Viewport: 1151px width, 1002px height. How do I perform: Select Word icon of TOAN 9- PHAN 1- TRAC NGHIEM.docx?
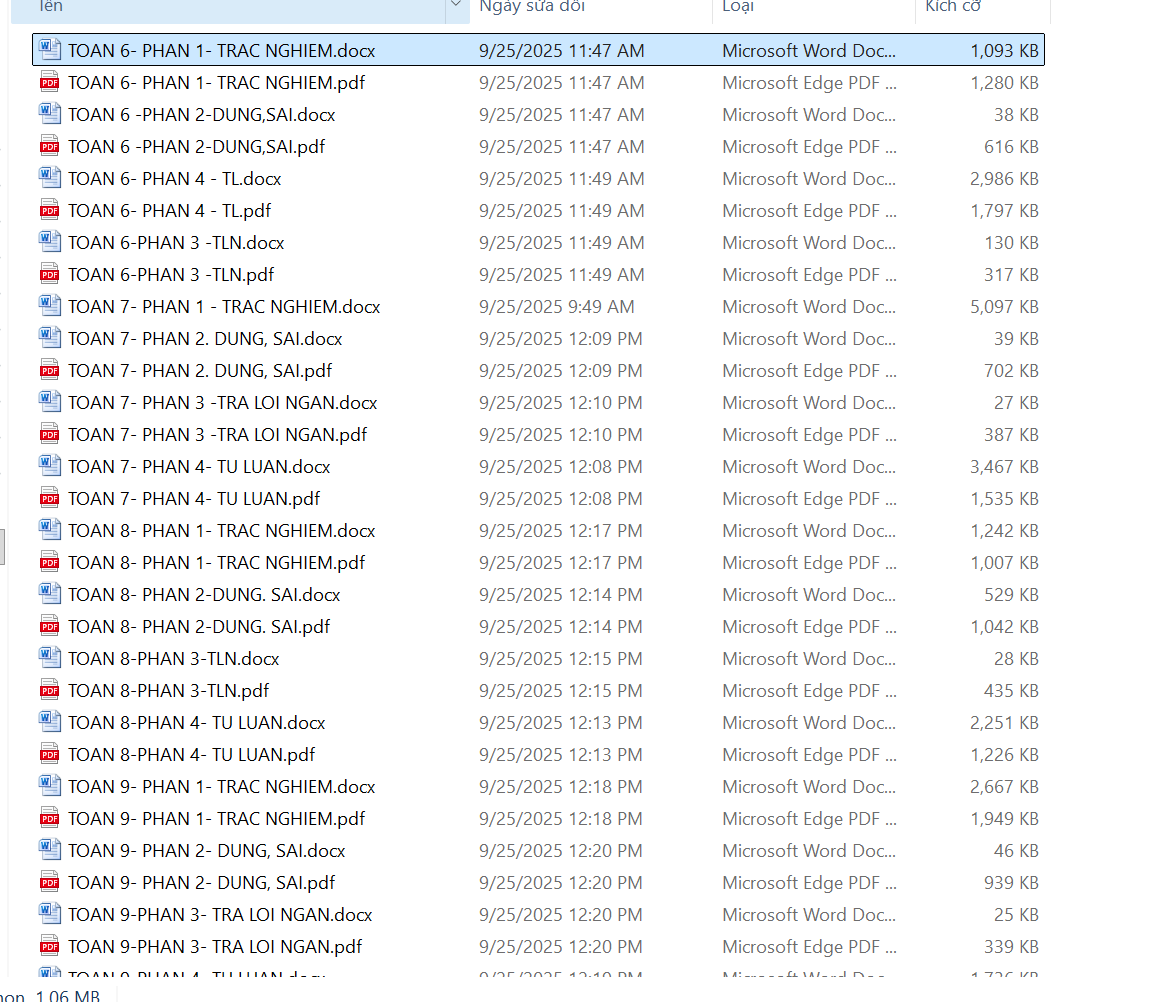[x=49, y=787]
